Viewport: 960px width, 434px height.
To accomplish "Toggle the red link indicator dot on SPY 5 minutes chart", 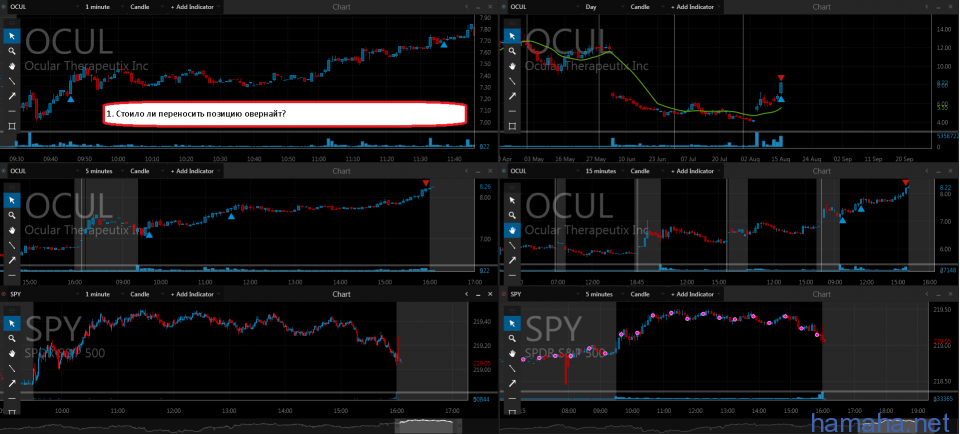I will click(504, 294).
